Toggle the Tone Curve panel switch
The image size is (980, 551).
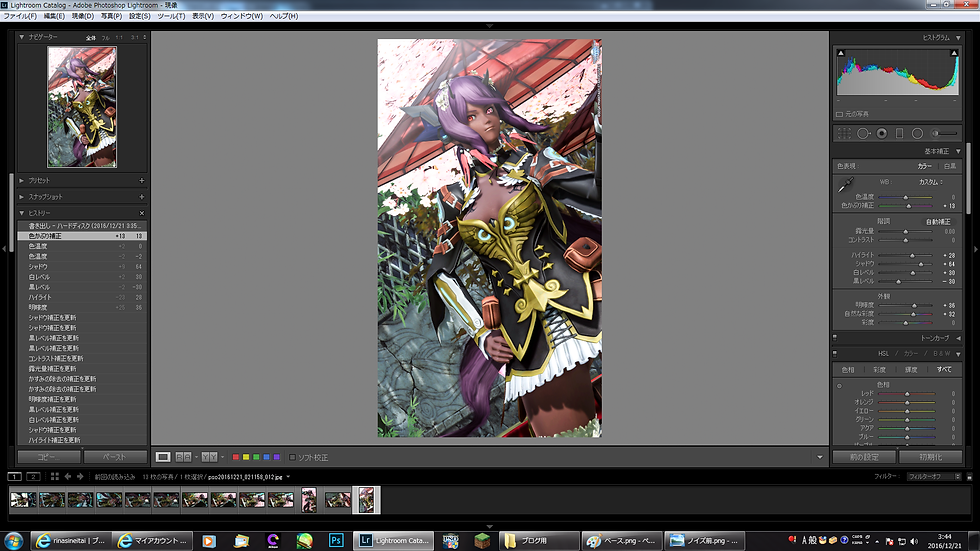click(835, 337)
